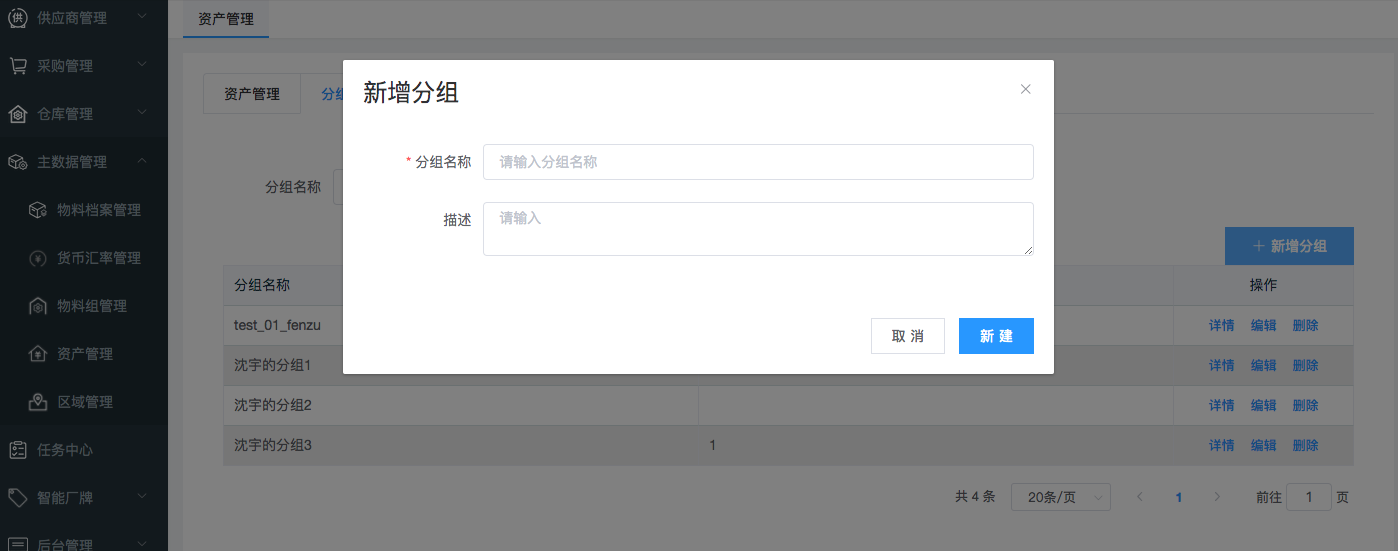This screenshot has width=1398, height=551.
Task: Click the warehouse icon beside 仓库管理
Action: click(17, 114)
